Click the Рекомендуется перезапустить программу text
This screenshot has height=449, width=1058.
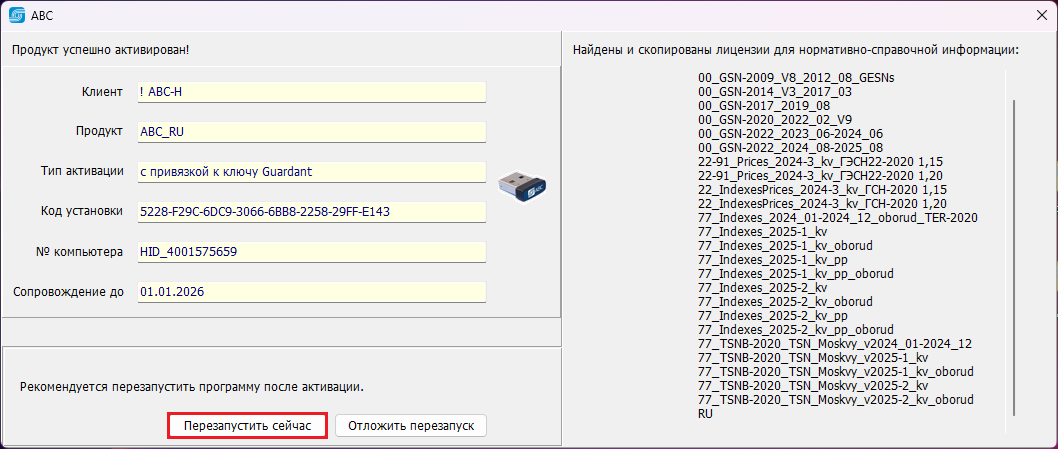click(192, 388)
